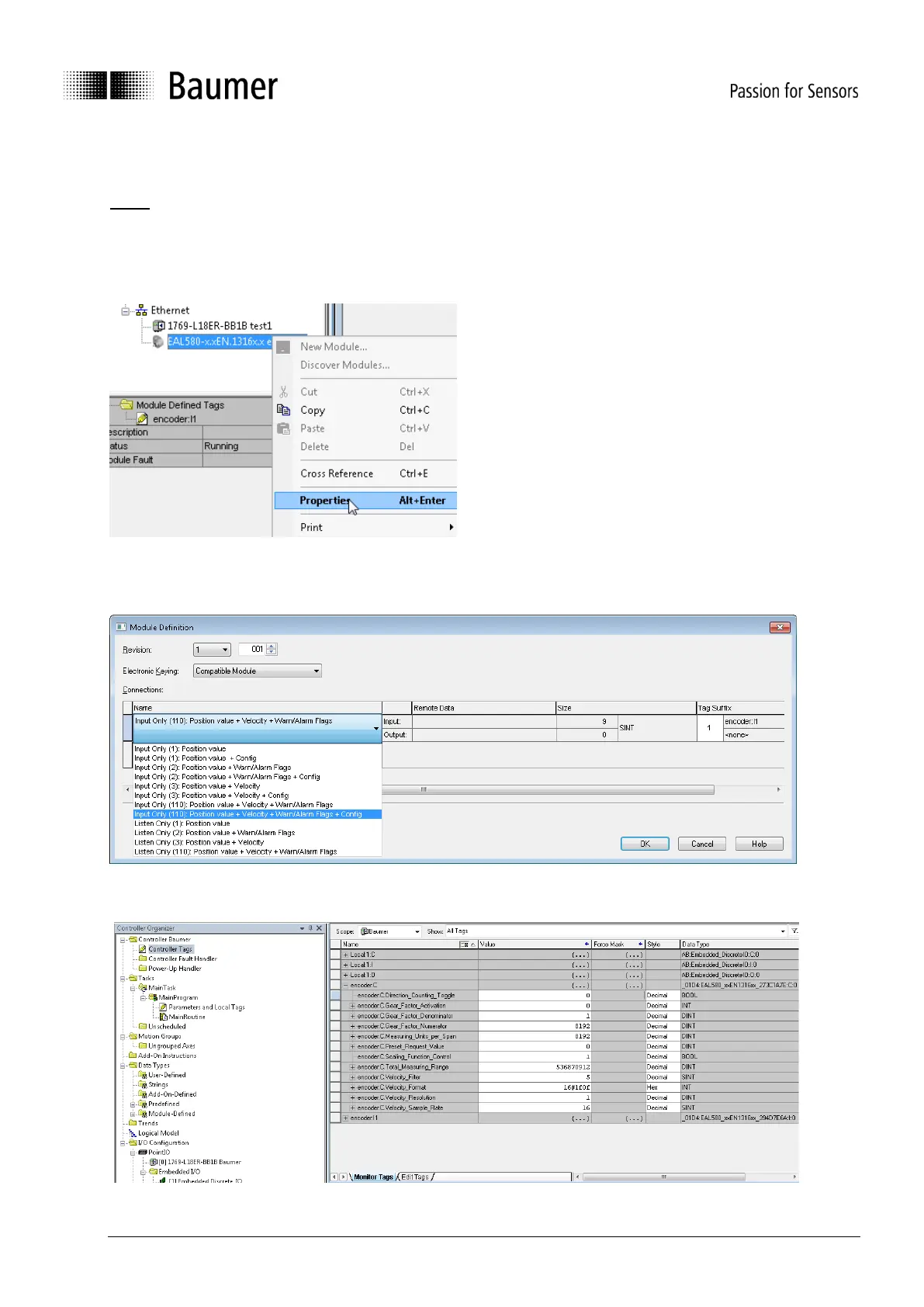Select Controller Tags in organizer tree
Screen dimensions: 924x1307
[x=170, y=949]
